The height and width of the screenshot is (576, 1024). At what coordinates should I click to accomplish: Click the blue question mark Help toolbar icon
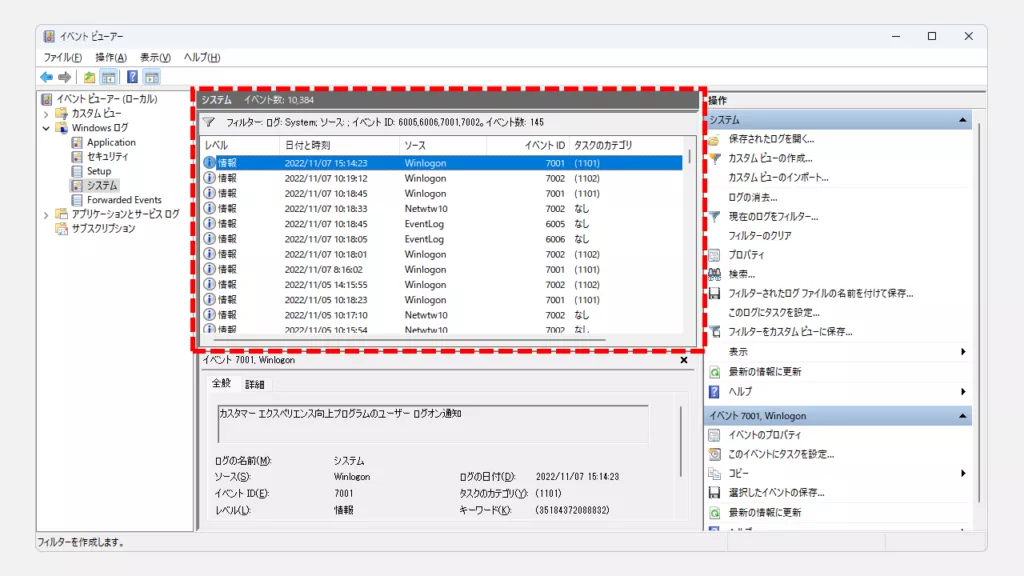(132, 77)
